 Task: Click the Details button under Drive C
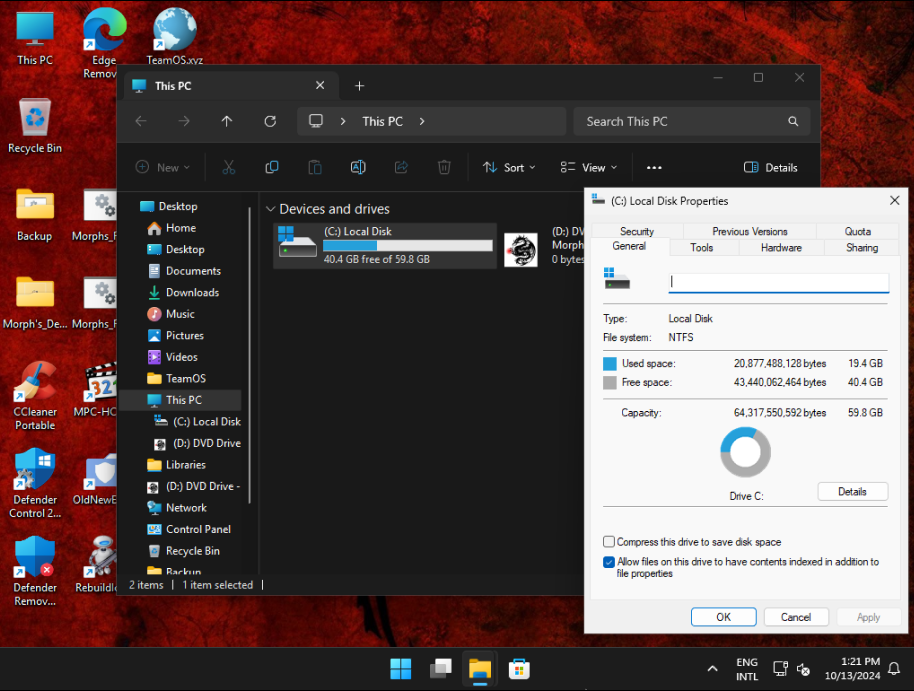(x=852, y=492)
